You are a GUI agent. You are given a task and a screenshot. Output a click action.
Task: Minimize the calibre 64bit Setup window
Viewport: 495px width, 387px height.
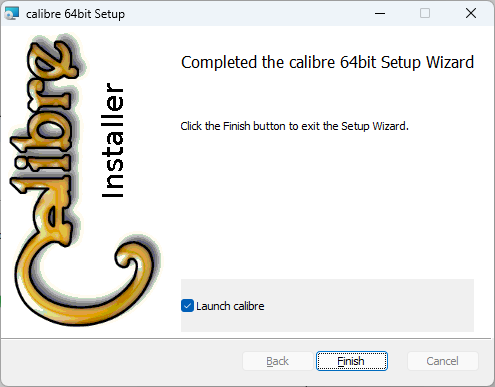[x=380, y=13]
